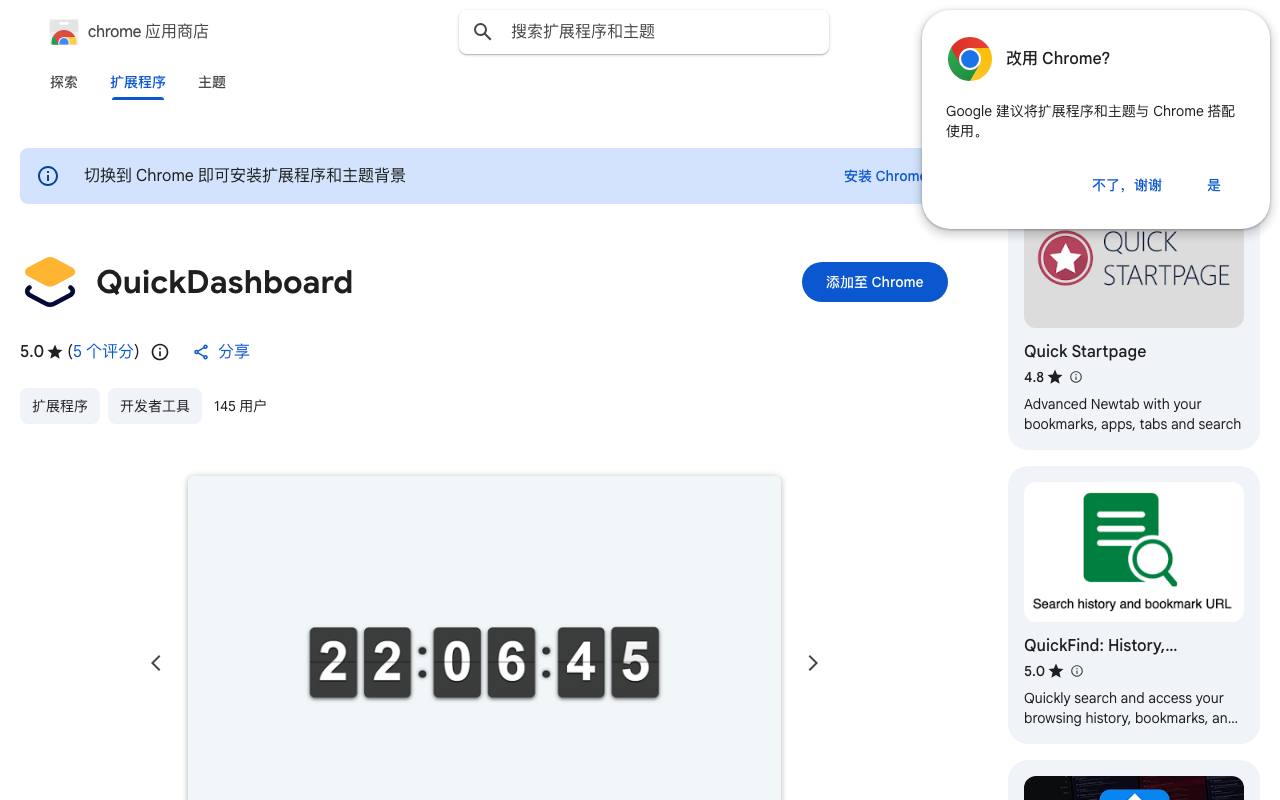Click the QuickDashboard heading text
Image resolution: width=1280 pixels, height=800 pixels.
[x=225, y=282]
